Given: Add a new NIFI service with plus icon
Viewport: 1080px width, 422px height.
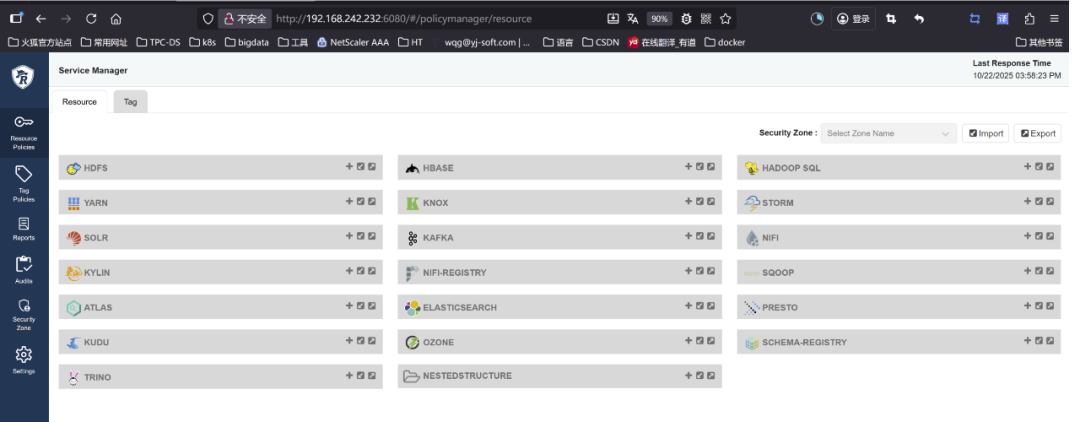Looking at the screenshot, I should [1028, 236].
